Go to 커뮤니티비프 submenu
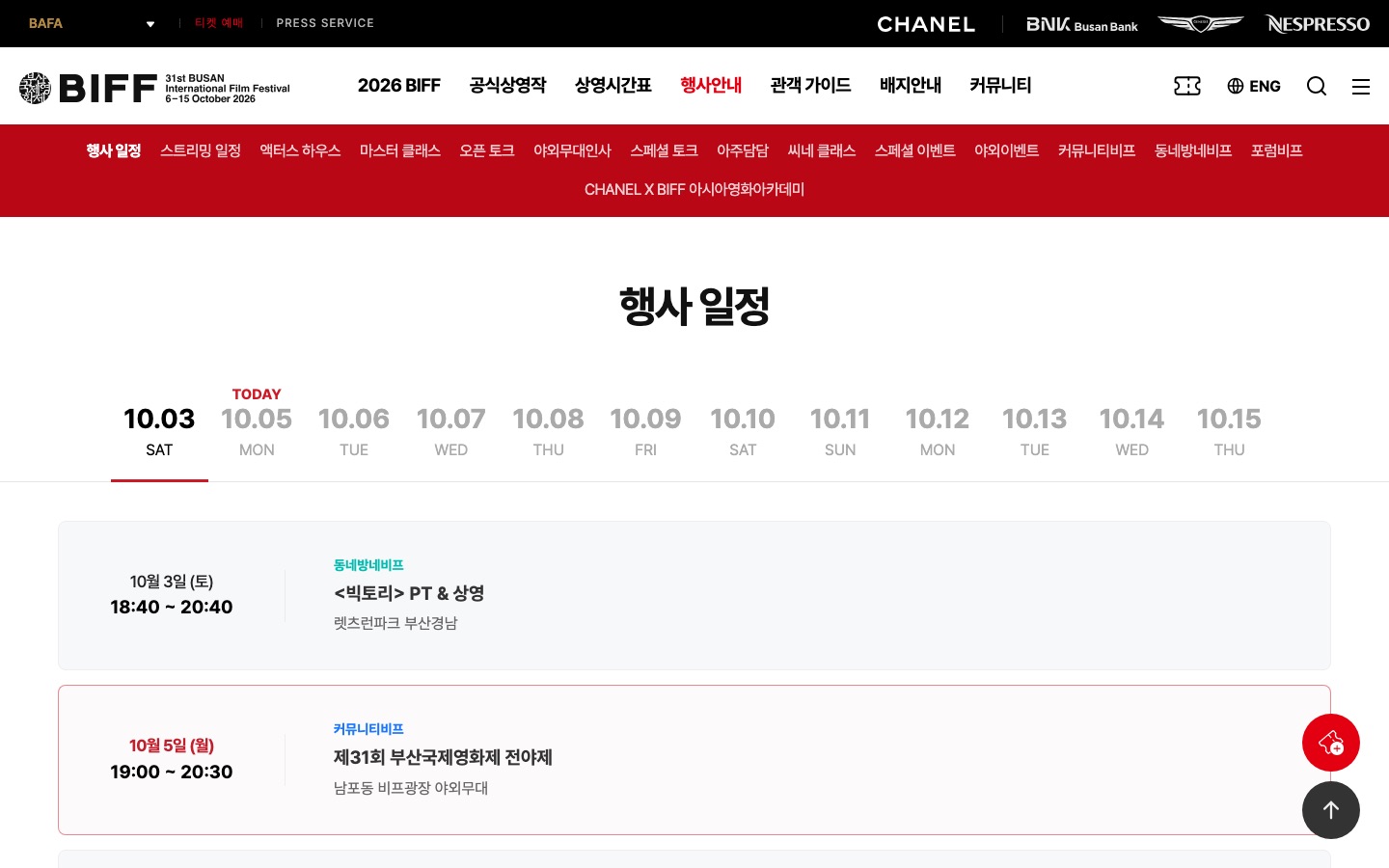 pyautogui.click(x=1097, y=150)
